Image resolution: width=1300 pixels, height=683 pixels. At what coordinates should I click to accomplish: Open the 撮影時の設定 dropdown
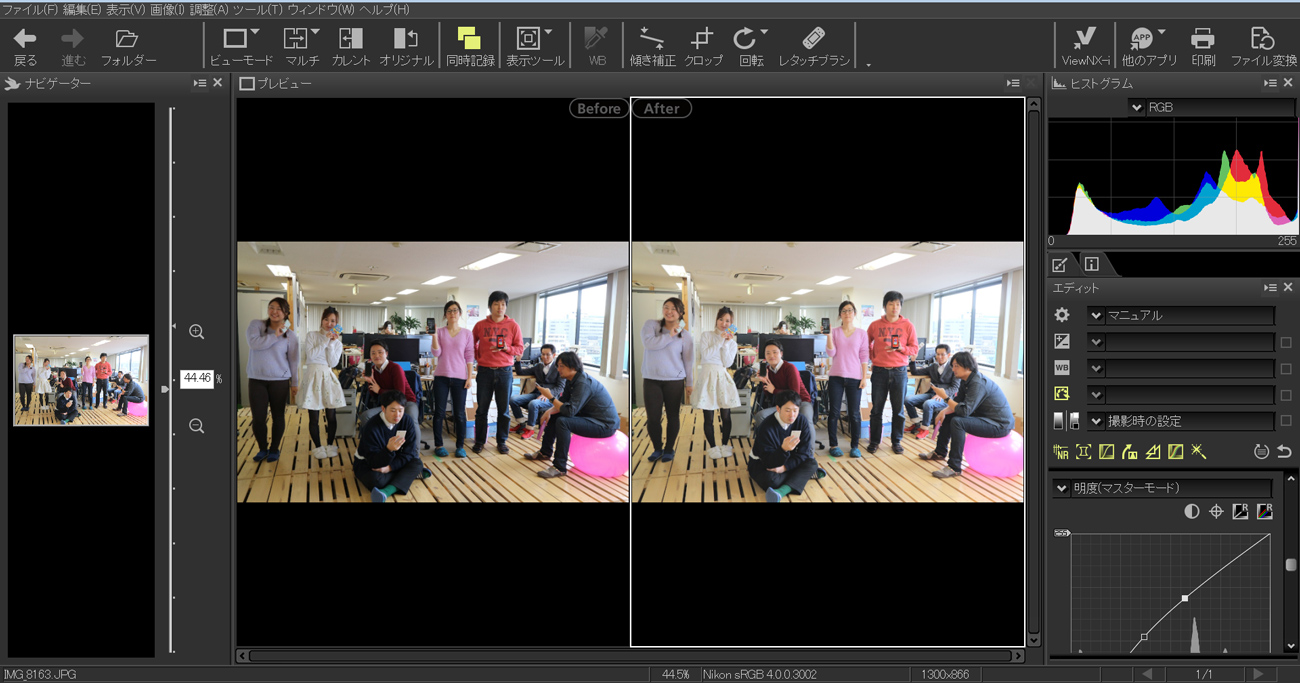(1096, 421)
